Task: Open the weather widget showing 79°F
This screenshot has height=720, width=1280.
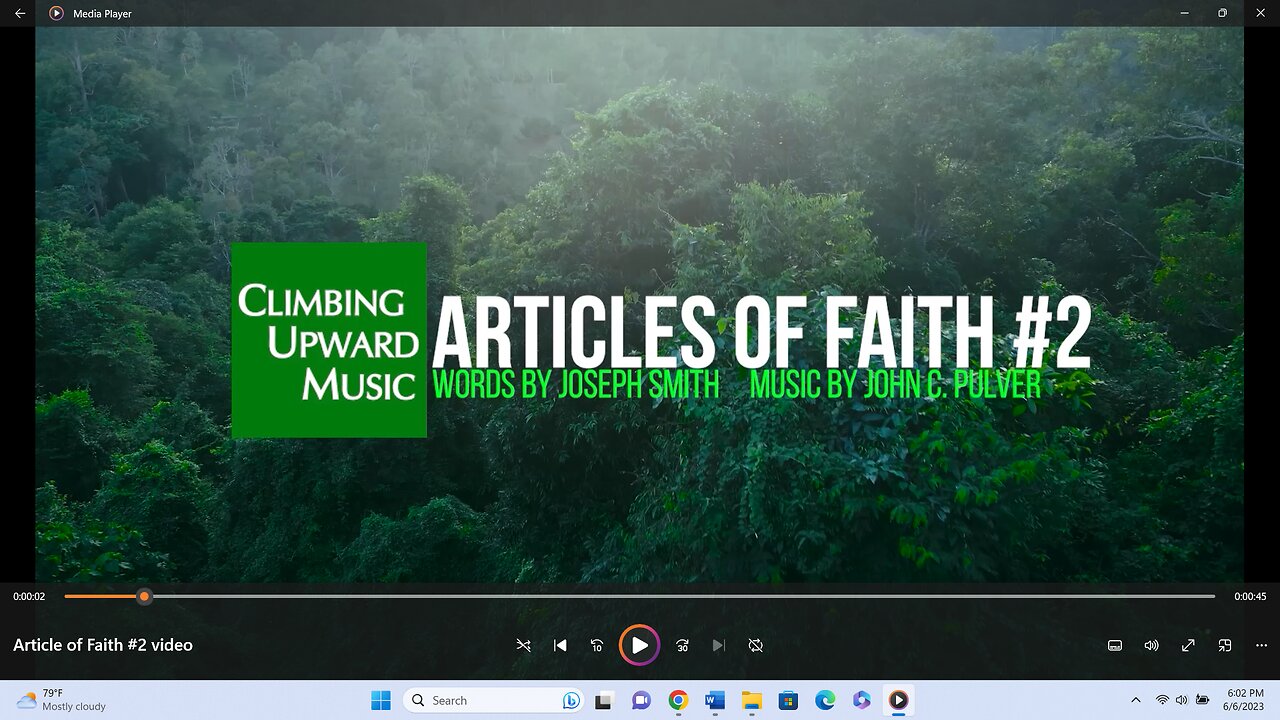Action: point(62,700)
